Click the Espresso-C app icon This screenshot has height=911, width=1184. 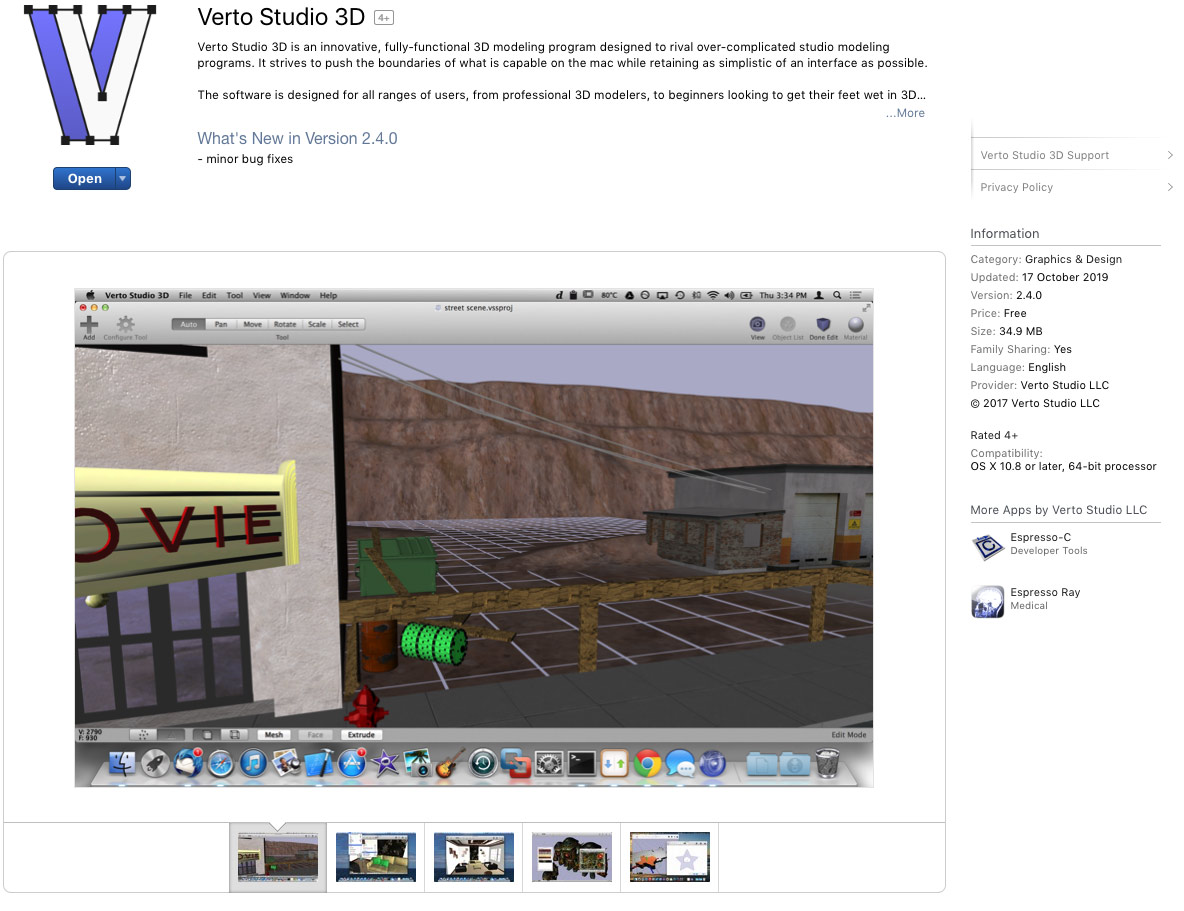[x=987, y=546]
